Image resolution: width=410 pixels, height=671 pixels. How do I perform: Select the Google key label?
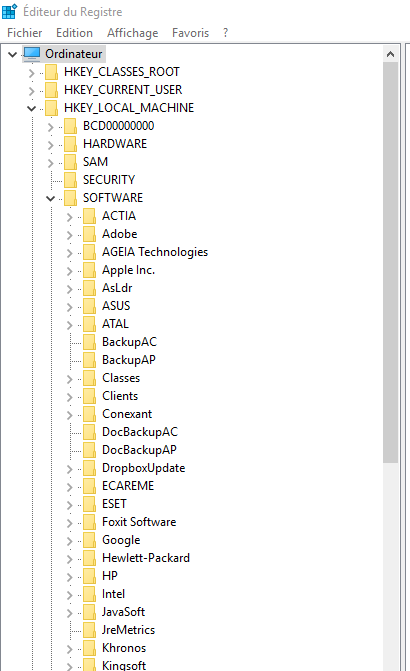pos(121,540)
